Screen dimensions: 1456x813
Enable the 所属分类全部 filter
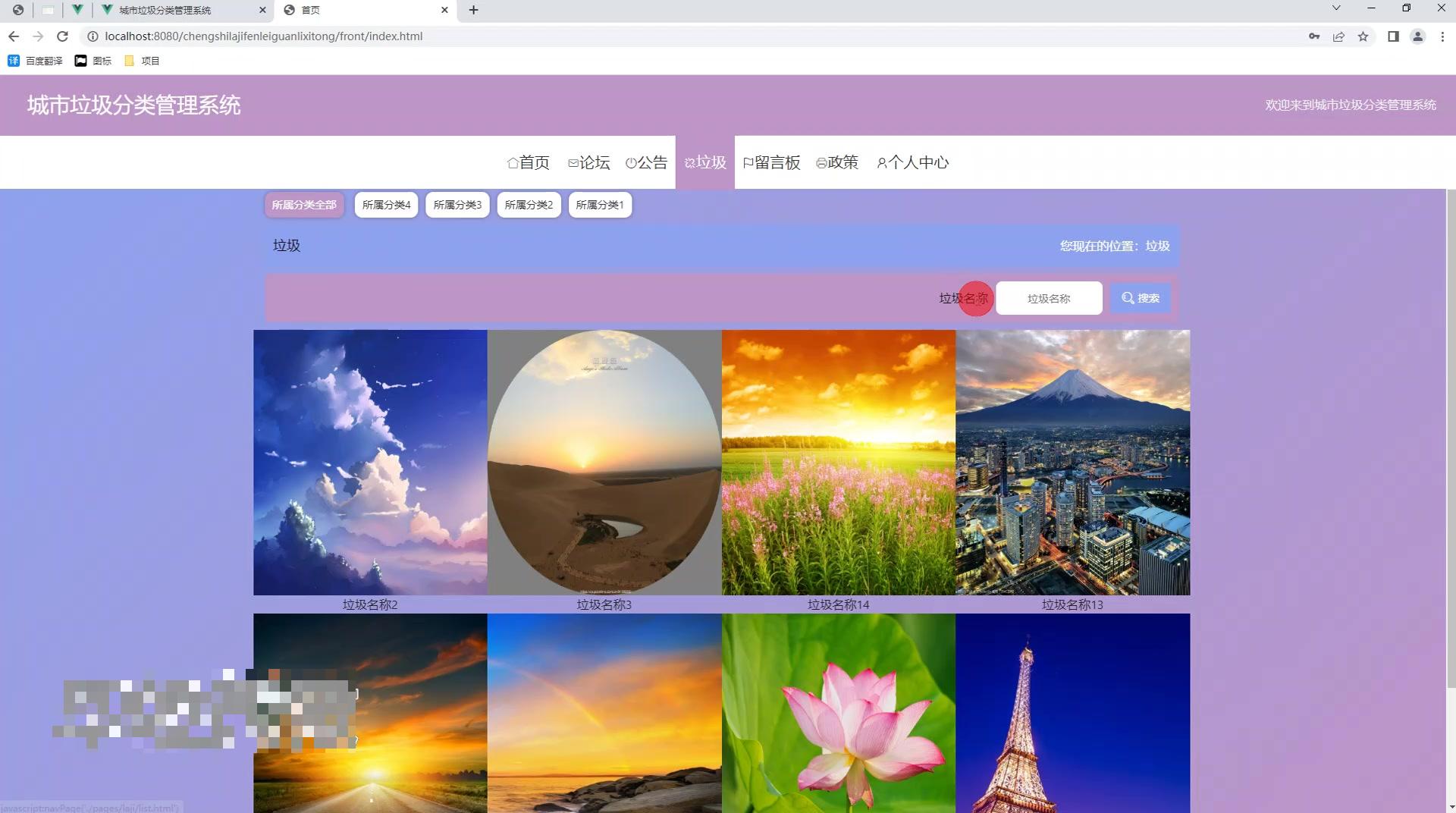point(303,204)
